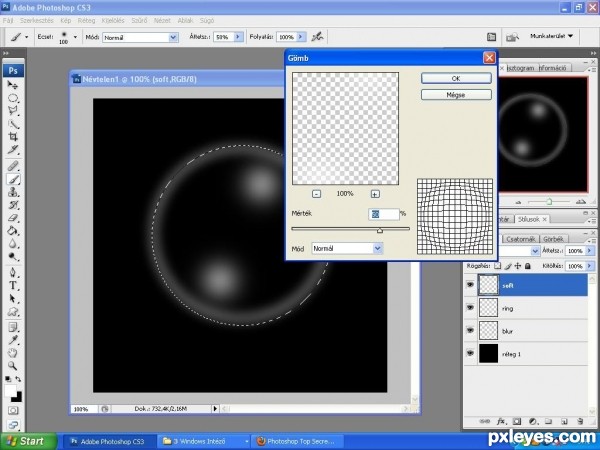
Task: Toggle Quick Mask mode icon
Action: pyautogui.click(x=13, y=411)
